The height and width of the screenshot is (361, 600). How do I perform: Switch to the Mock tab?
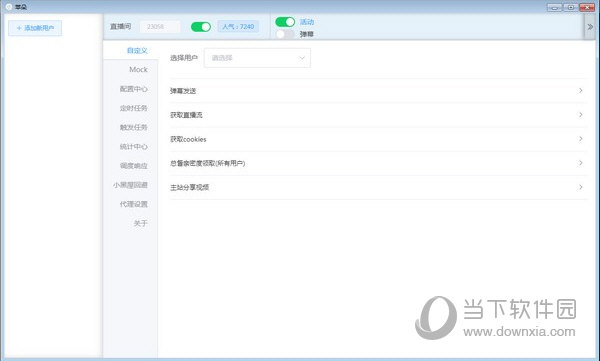[130, 70]
